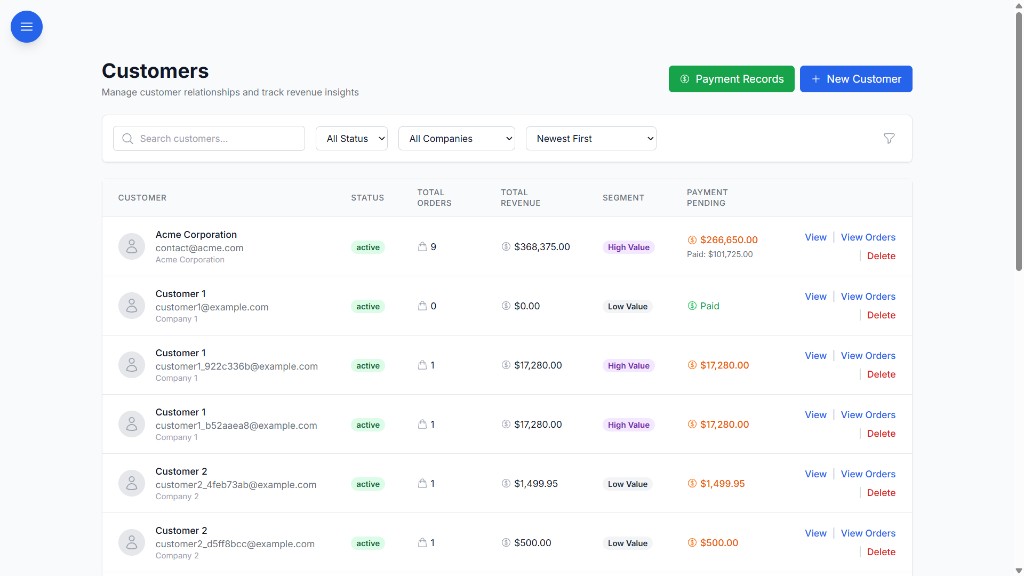This screenshot has width=1024, height=576.
Task: View customer customer2_d5ff8bcc@example.com
Action: pos(815,534)
